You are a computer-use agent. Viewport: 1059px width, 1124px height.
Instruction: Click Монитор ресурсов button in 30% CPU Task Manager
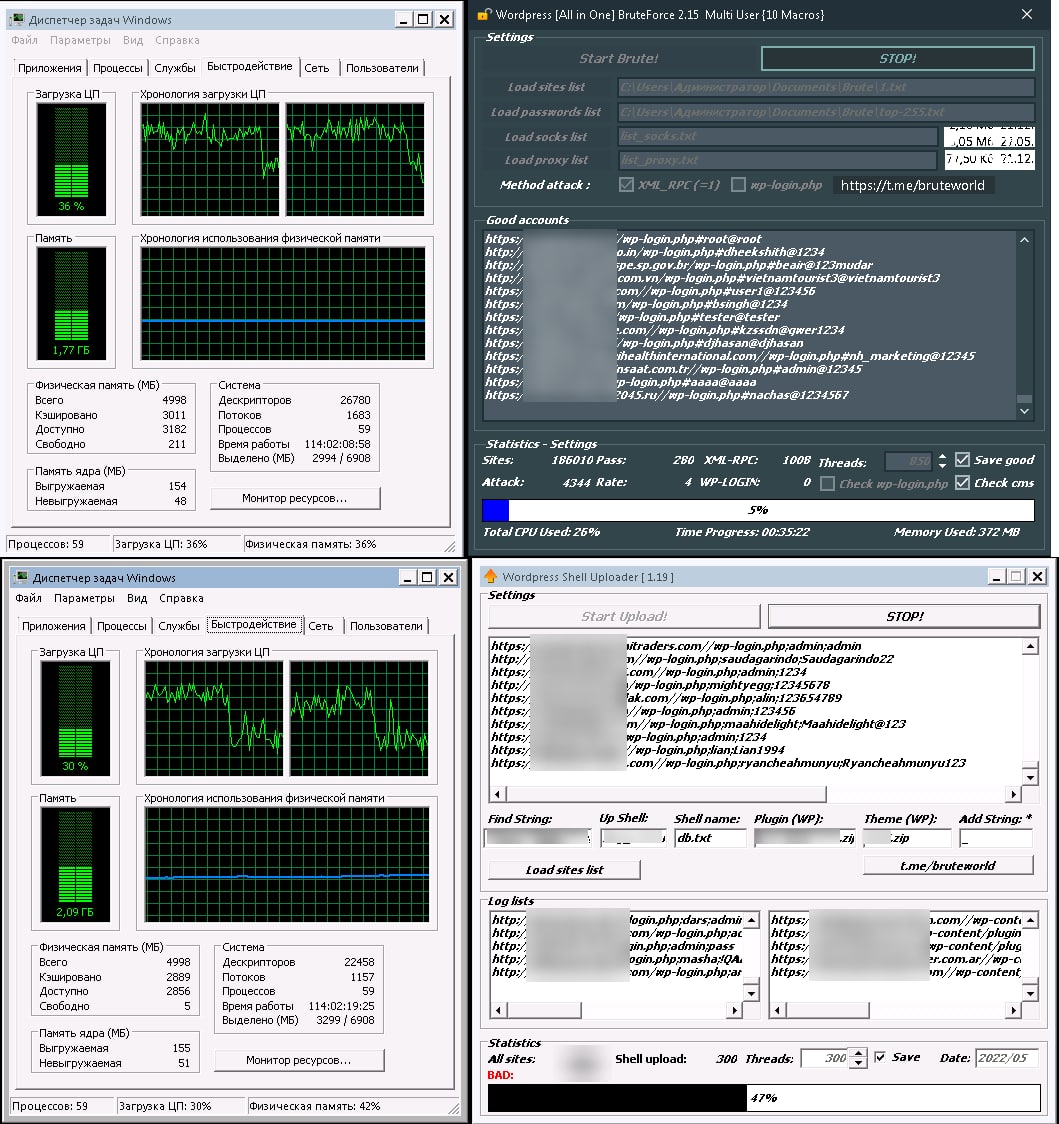[299, 1060]
